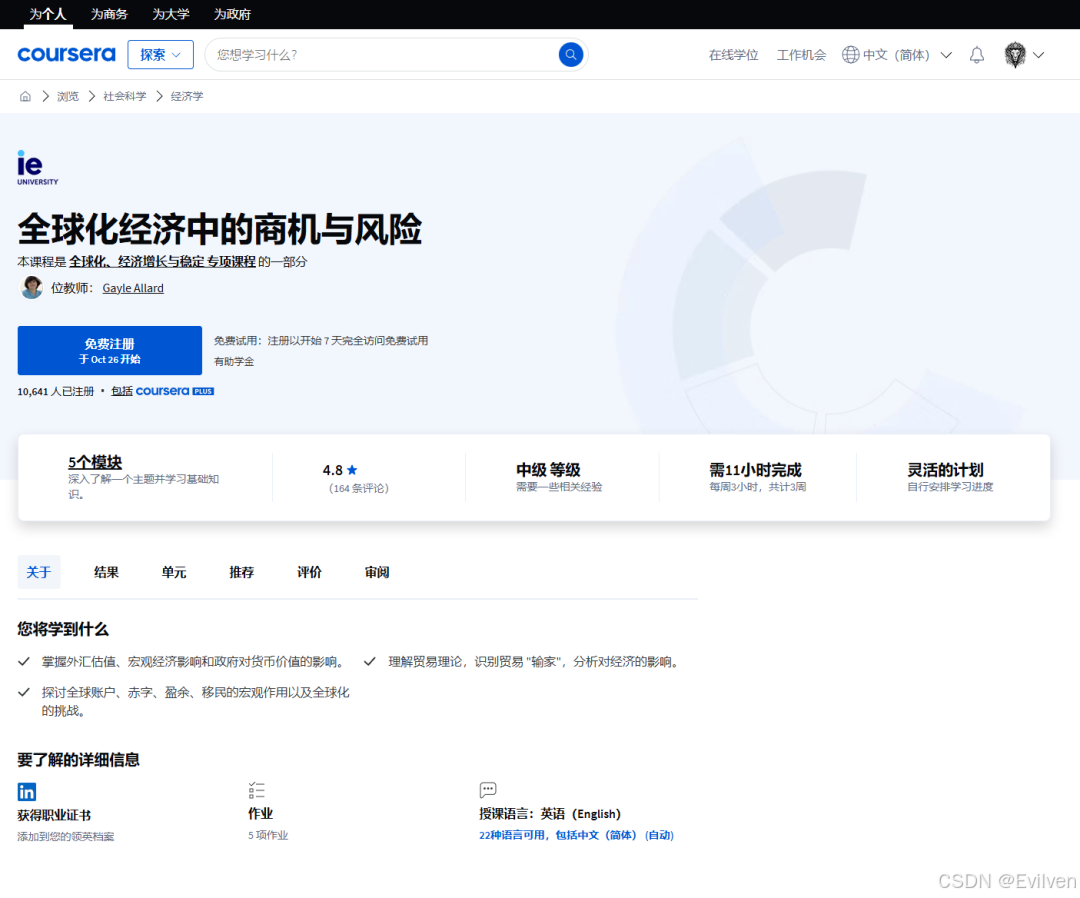Click the 有助学金 financial aid link
Viewport: 1080px width, 898px height.
[233, 362]
